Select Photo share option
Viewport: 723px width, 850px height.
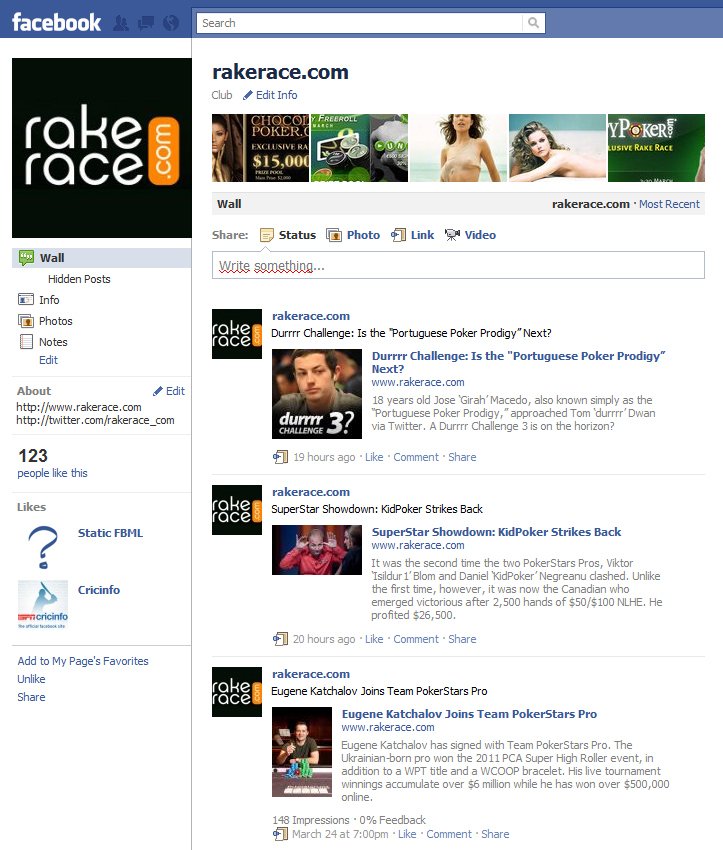tap(363, 235)
